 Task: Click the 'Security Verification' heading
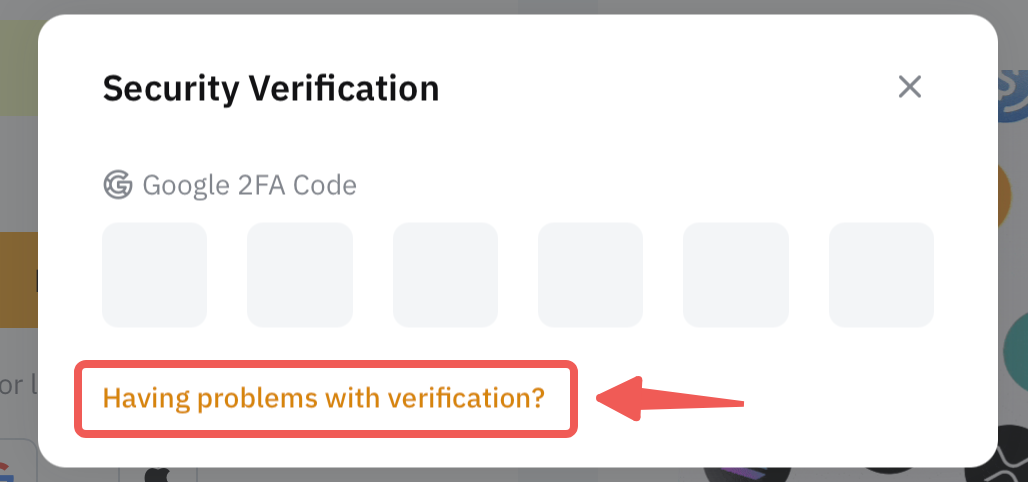[x=271, y=89]
